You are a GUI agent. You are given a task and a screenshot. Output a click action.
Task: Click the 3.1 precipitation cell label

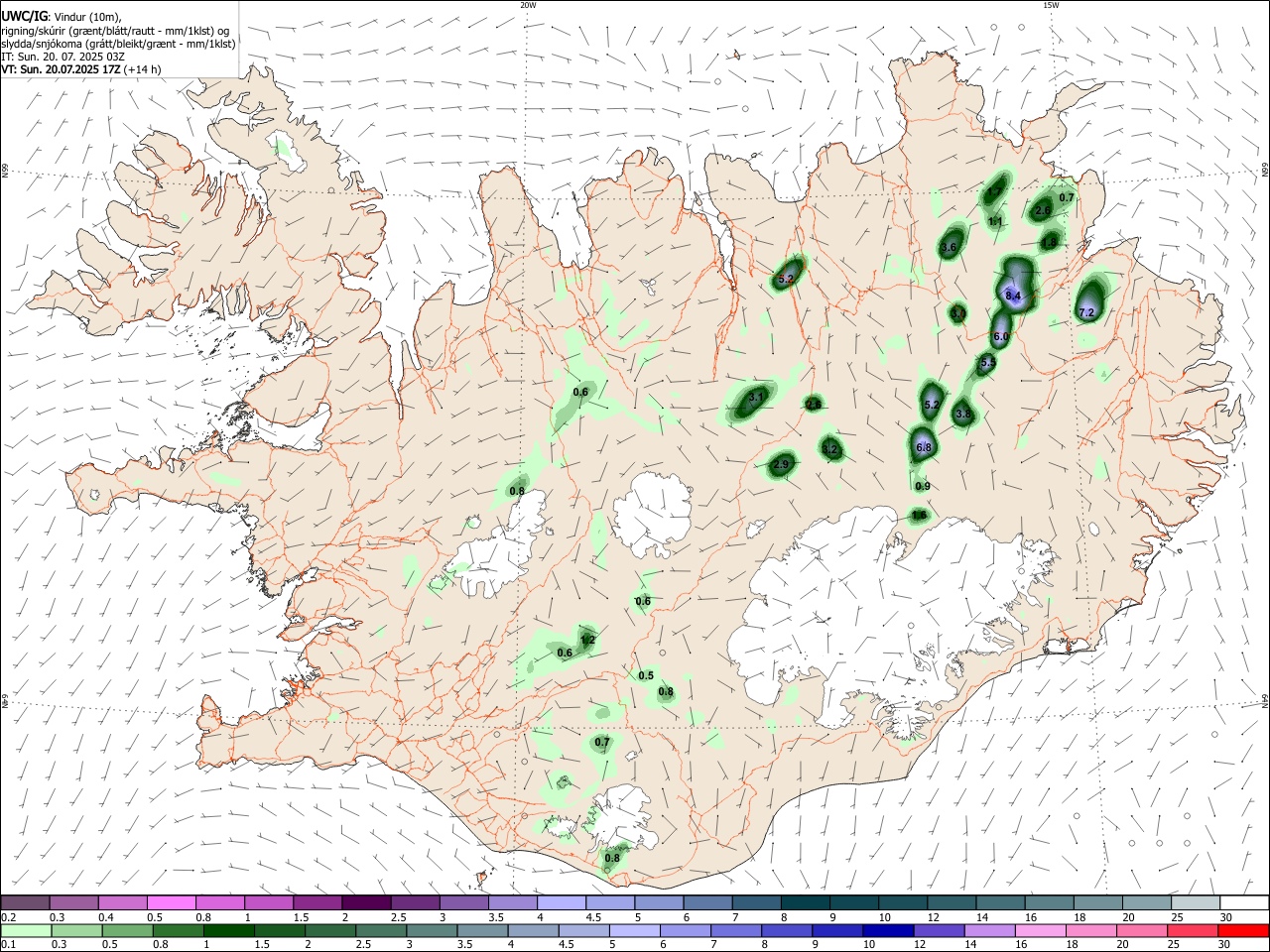coord(757,397)
